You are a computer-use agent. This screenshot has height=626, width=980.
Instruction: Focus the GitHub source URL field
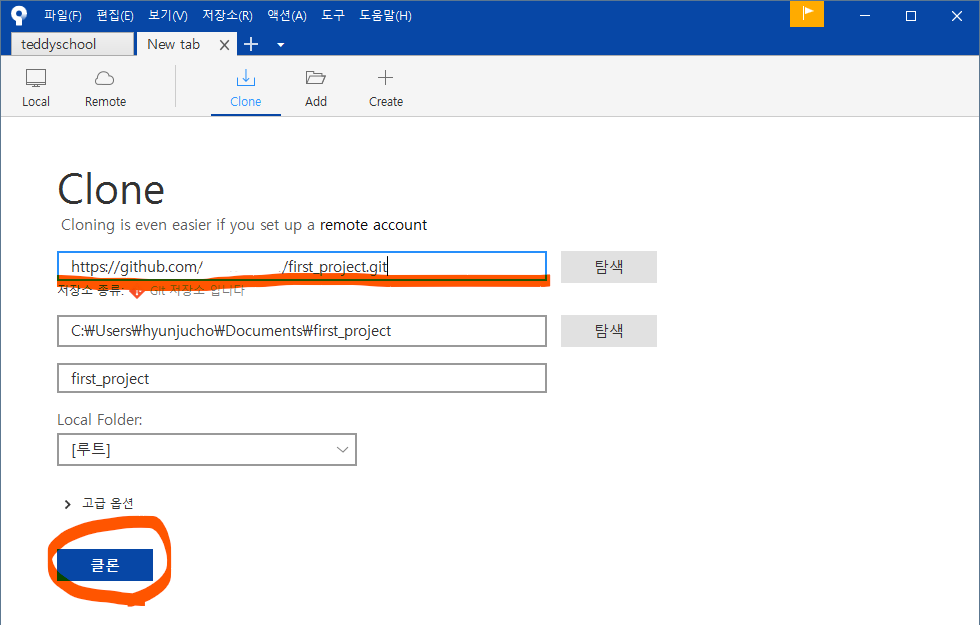coord(302,267)
